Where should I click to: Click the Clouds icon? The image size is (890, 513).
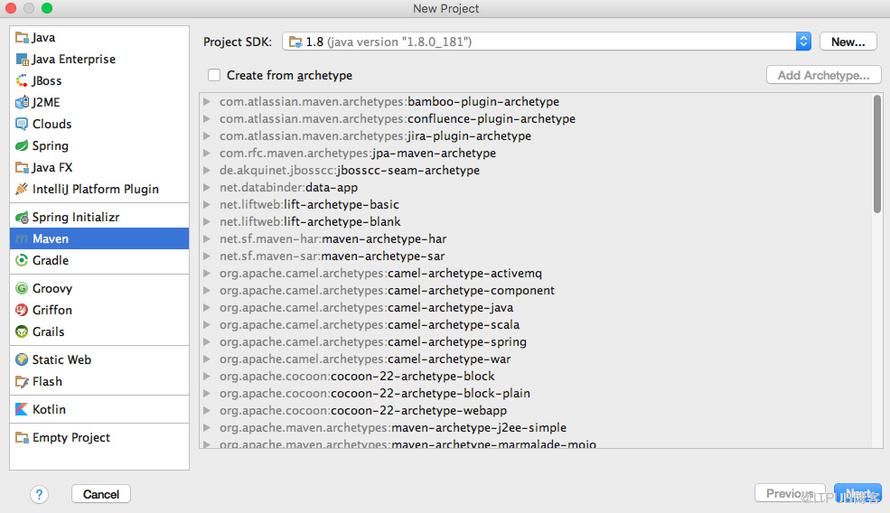22,124
